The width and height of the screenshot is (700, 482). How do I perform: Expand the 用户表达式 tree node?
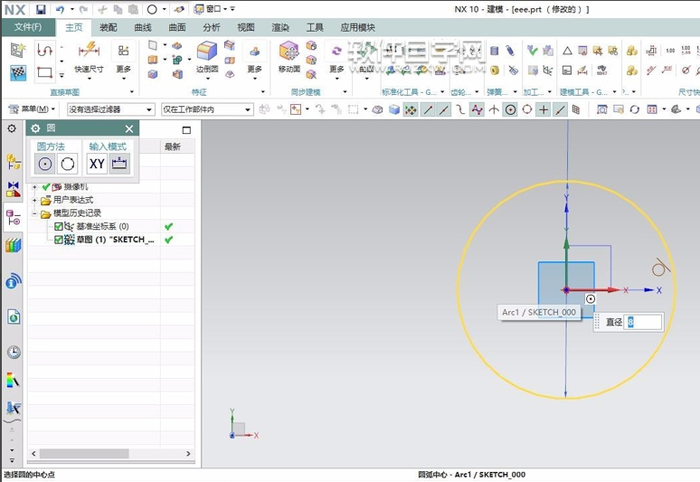pyautogui.click(x=35, y=200)
